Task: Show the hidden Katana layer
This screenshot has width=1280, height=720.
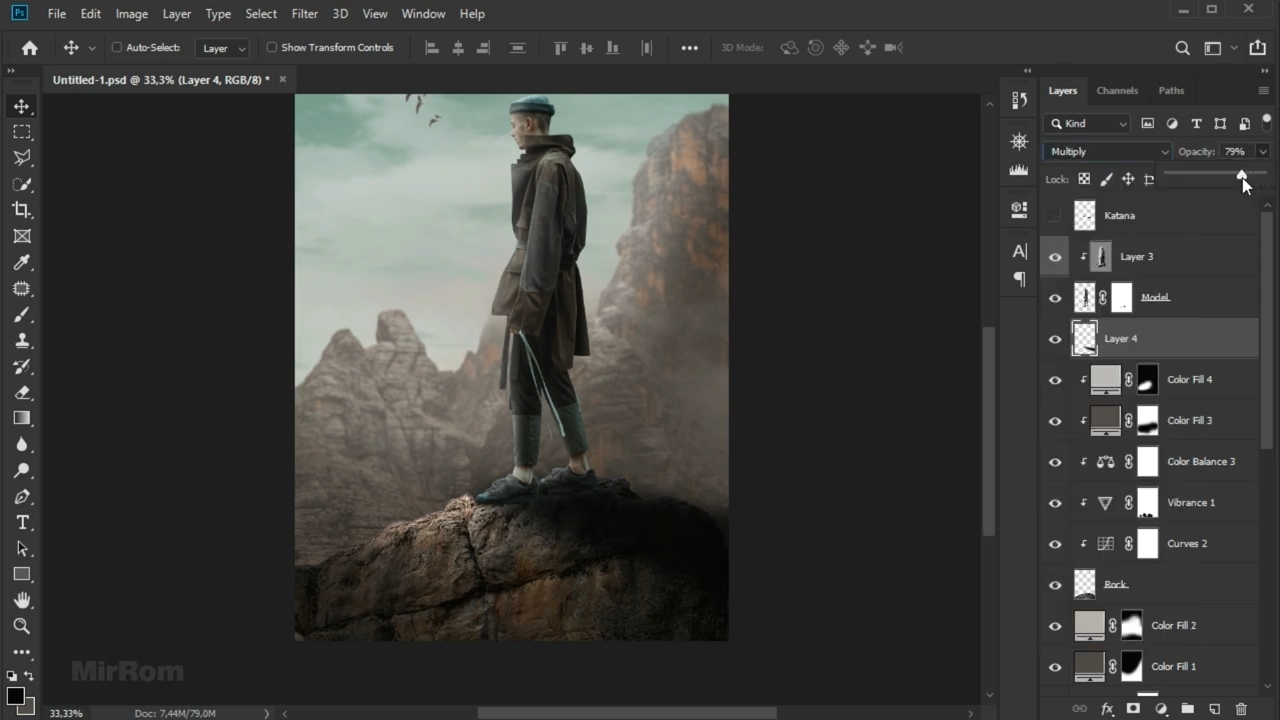Action: point(1055,216)
